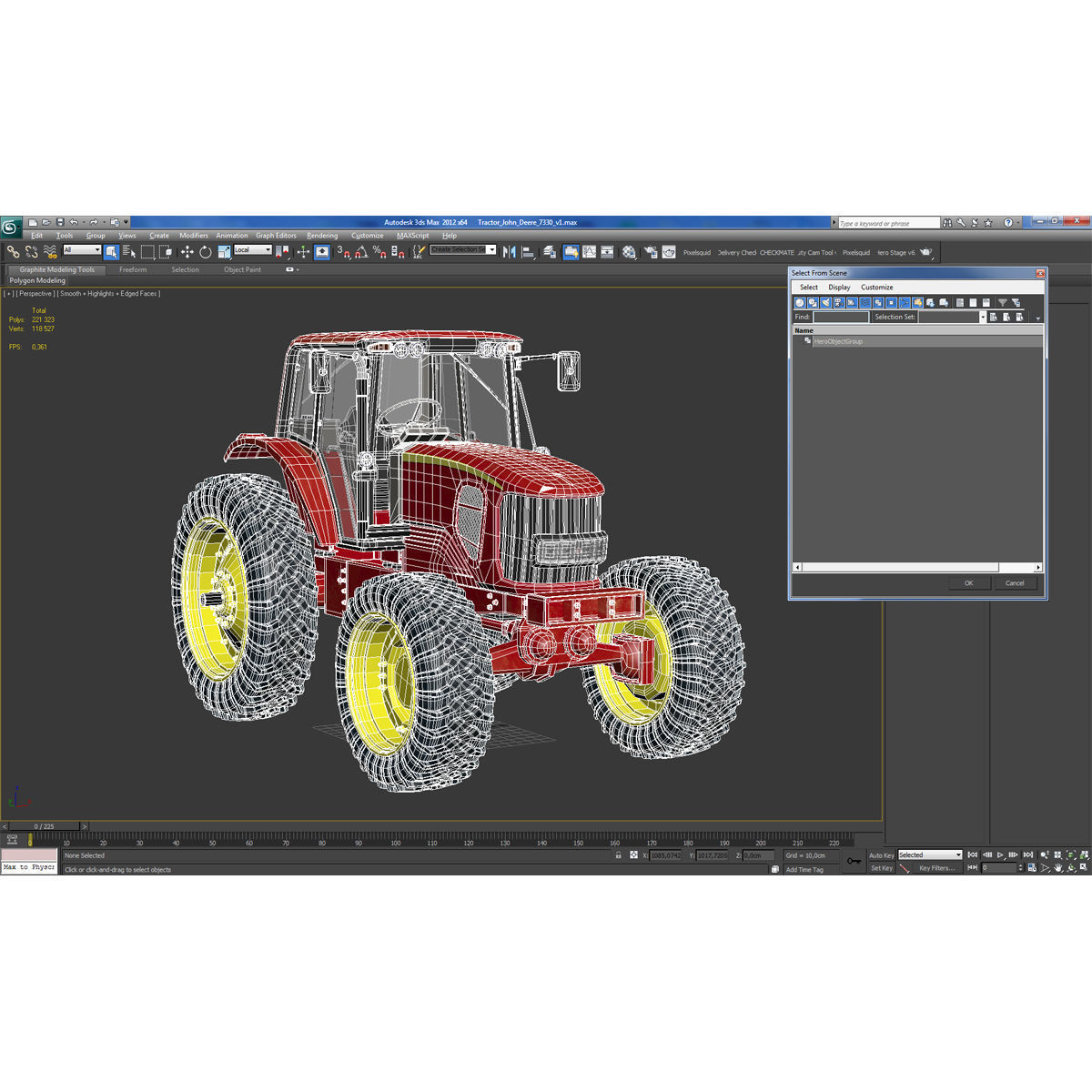Activate the Select Object tool
The width and height of the screenshot is (1092, 1092).
(x=111, y=252)
